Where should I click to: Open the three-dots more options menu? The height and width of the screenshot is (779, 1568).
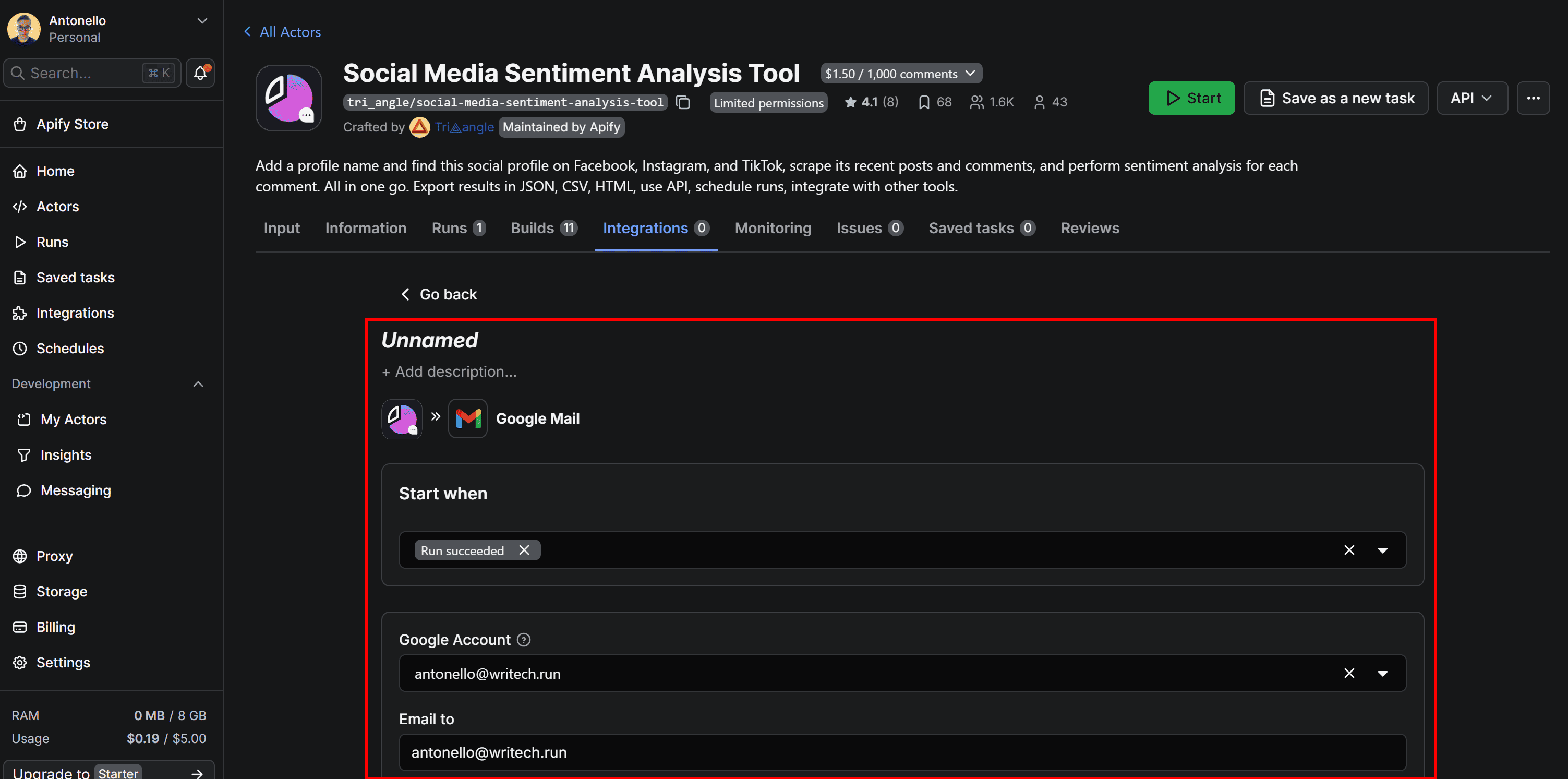pos(1533,98)
